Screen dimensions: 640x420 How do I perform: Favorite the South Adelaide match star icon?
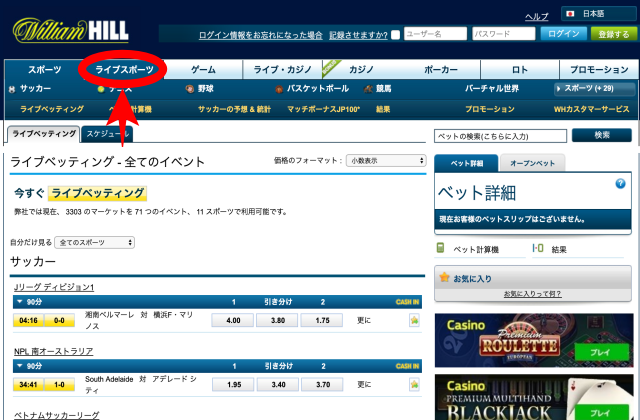pyautogui.click(x=414, y=384)
